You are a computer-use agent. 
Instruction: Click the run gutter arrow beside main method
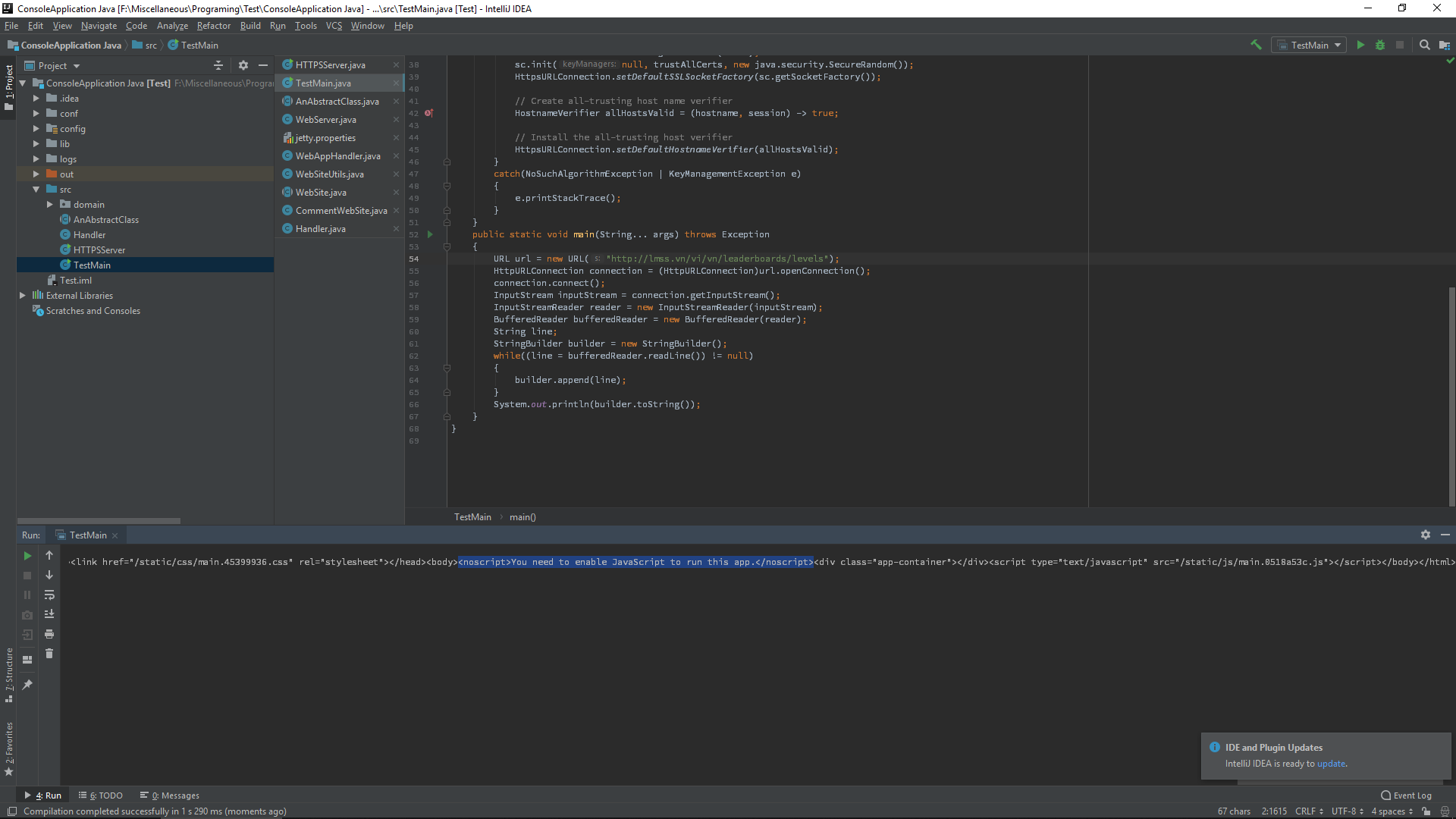(430, 234)
